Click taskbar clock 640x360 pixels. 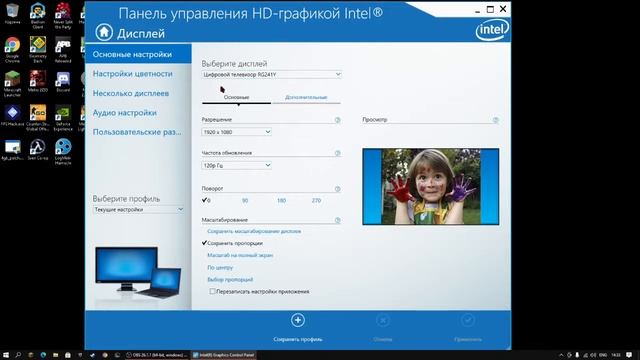click(616, 355)
